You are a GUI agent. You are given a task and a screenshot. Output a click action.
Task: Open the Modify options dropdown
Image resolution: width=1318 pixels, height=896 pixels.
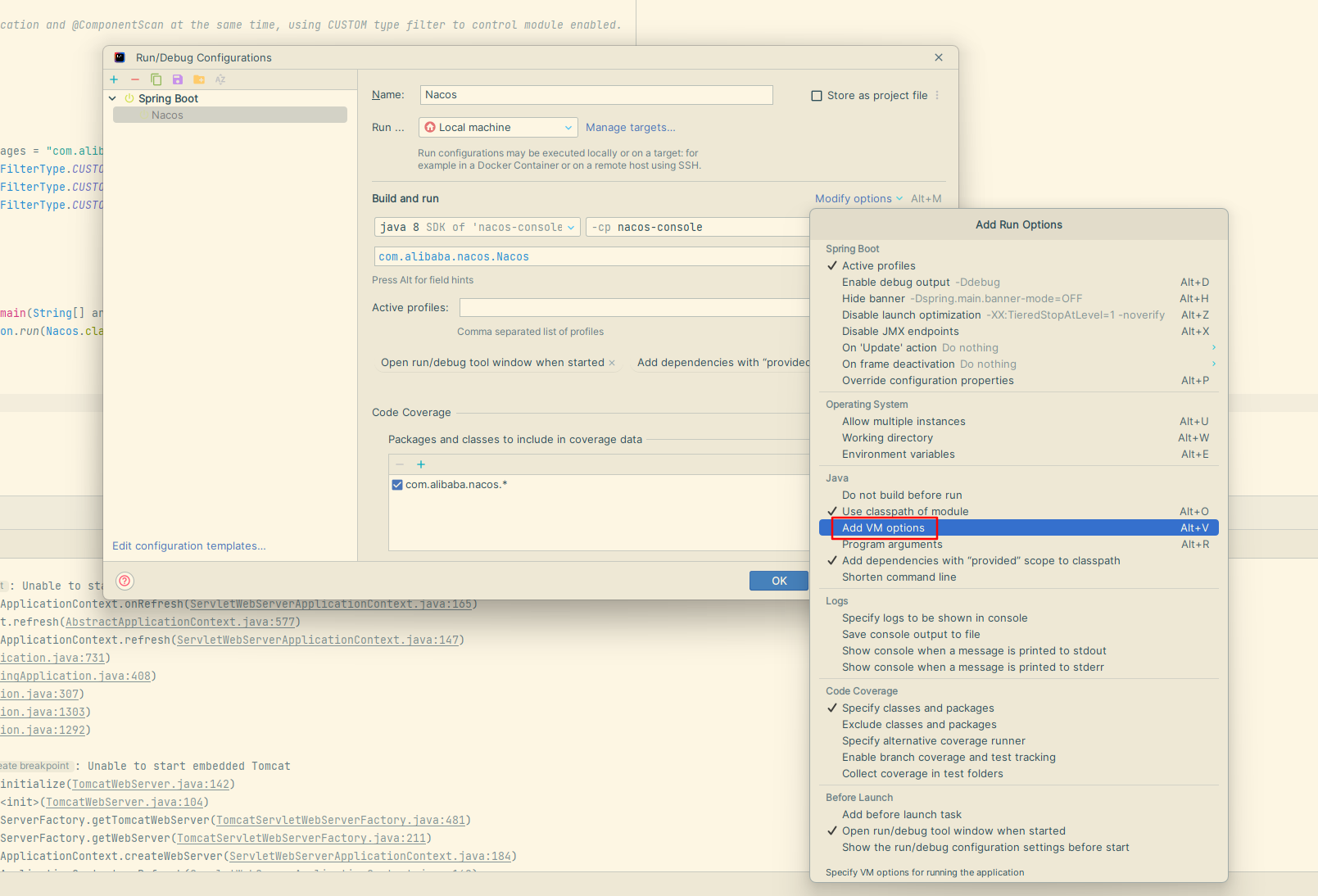coord(858,198)
